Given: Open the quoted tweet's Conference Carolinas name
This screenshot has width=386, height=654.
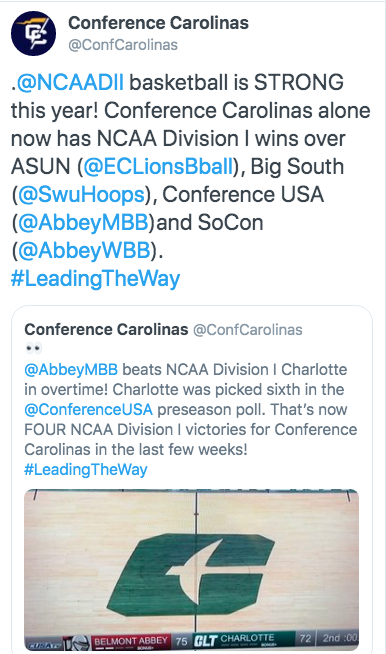Looking at the screenshot, I should coord(106,330).
